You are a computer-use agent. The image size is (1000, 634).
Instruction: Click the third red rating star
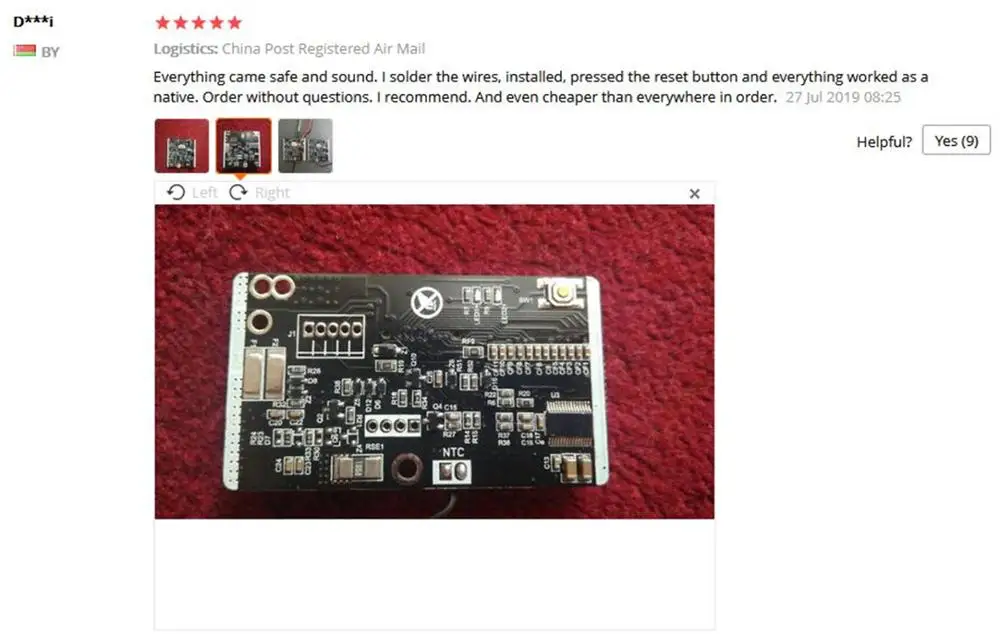point(199,23)
